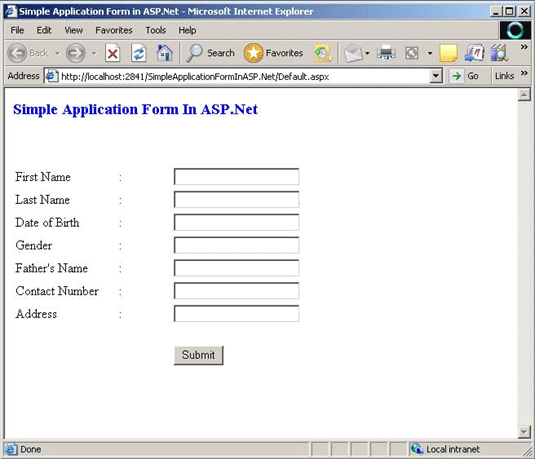
Task: Open the Search pane from the toolbar
Action: [x=210, y=53]
